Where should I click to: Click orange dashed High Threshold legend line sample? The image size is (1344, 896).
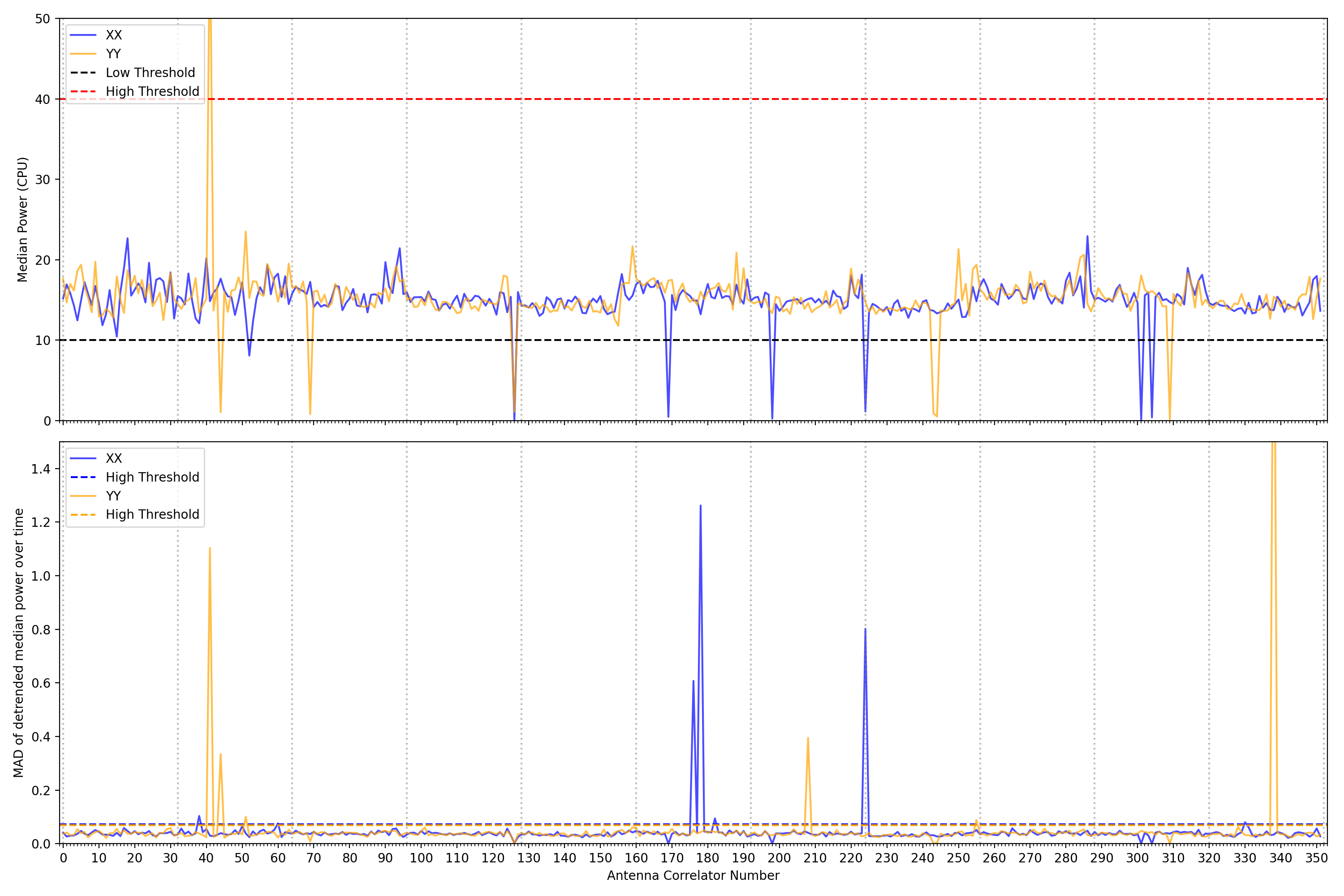pos(83,515)
